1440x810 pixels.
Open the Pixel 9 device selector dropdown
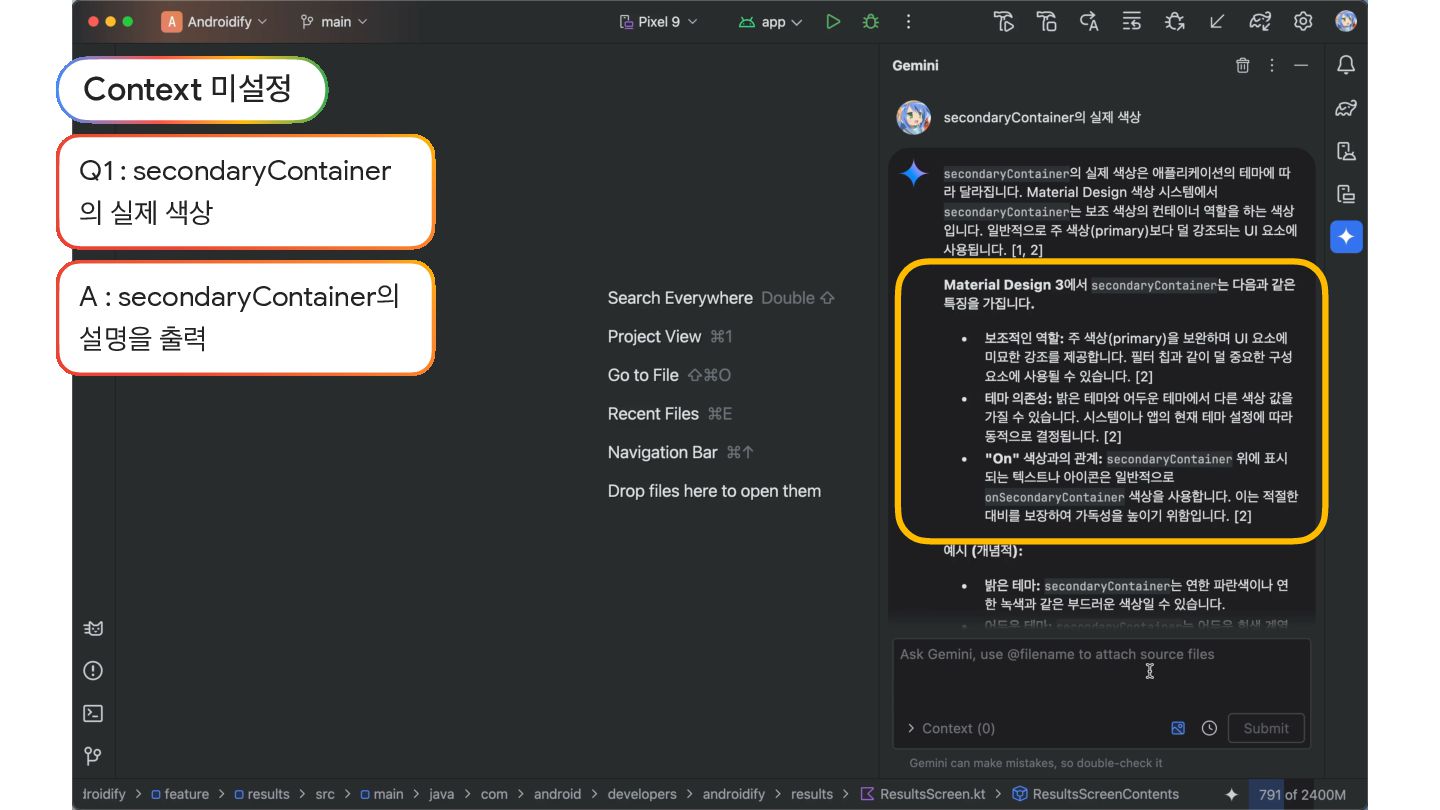[658, 21]
